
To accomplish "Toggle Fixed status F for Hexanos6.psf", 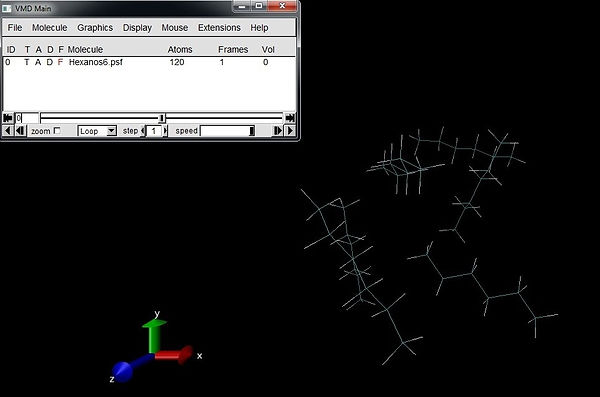I will [x=60, y=62].
